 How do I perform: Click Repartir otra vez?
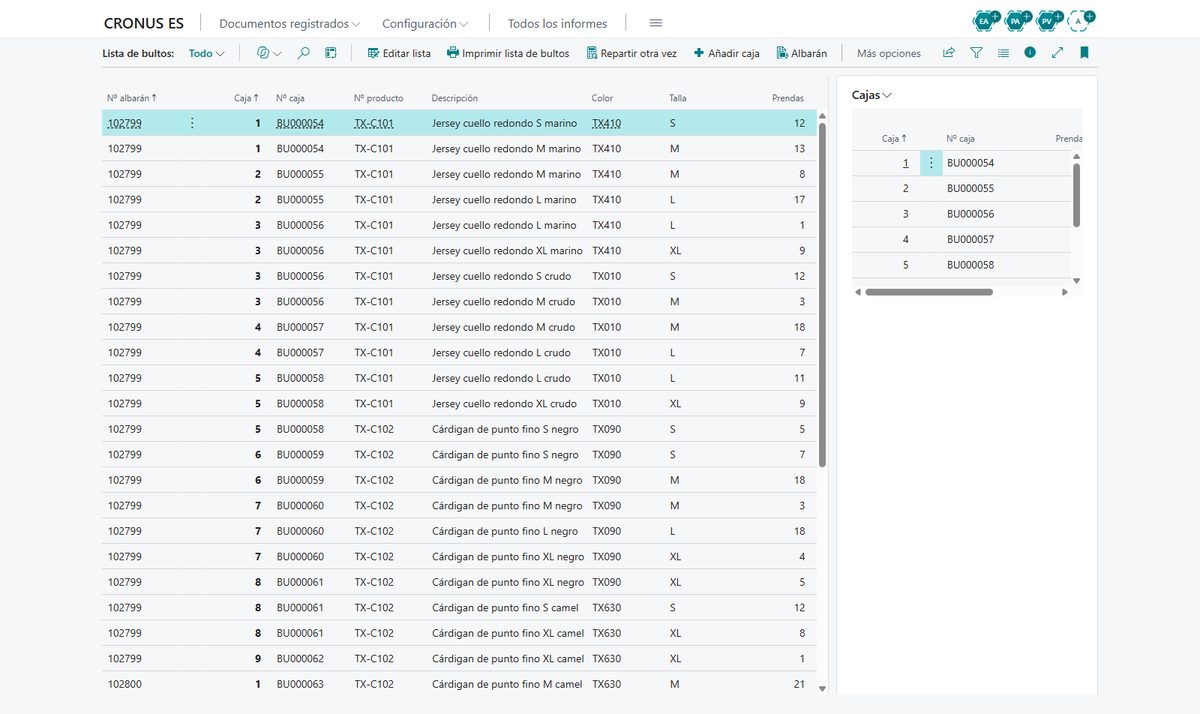coord(631,53)
